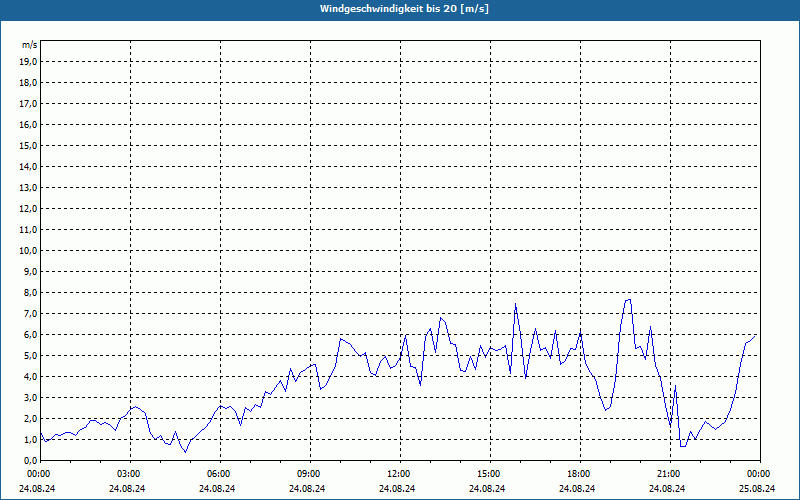Click the 25.08.24 date label
Screen dimensions: 800x500
757,488
